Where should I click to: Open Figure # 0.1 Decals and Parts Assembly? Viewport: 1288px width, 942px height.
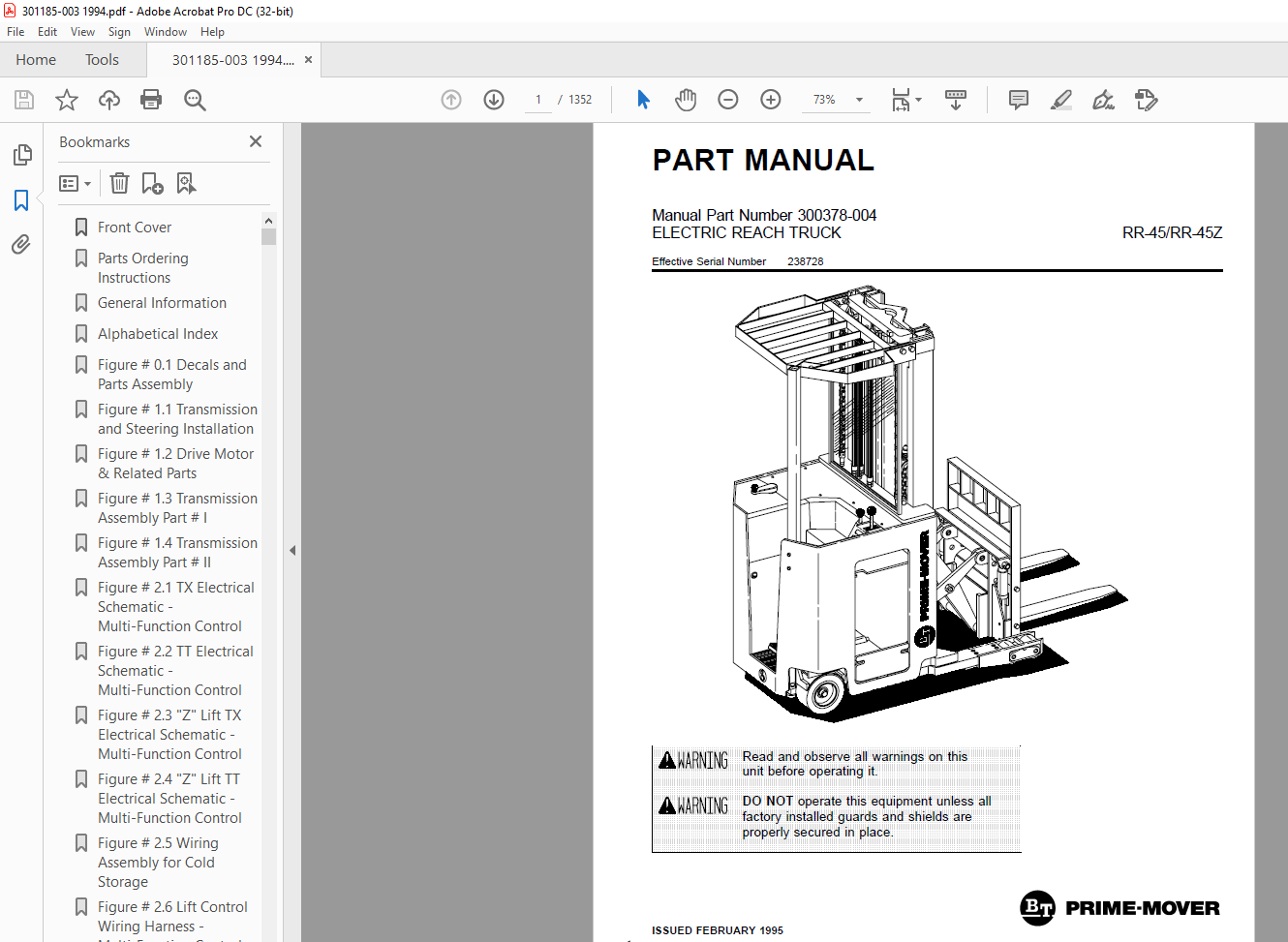(172, 375)
